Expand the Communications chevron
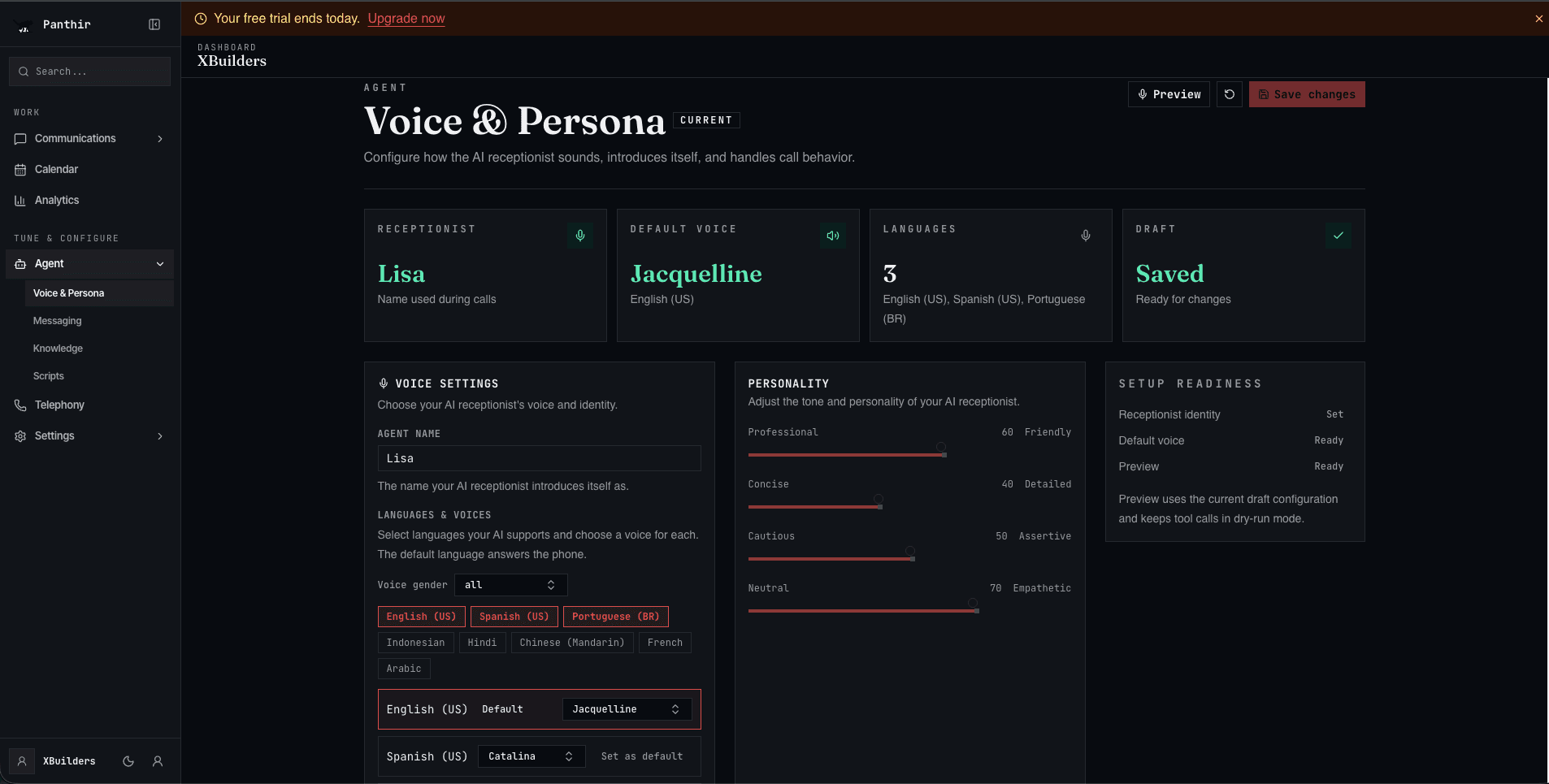The height and width of the screenshot is (784, 1549). click(x=160, y=139)
